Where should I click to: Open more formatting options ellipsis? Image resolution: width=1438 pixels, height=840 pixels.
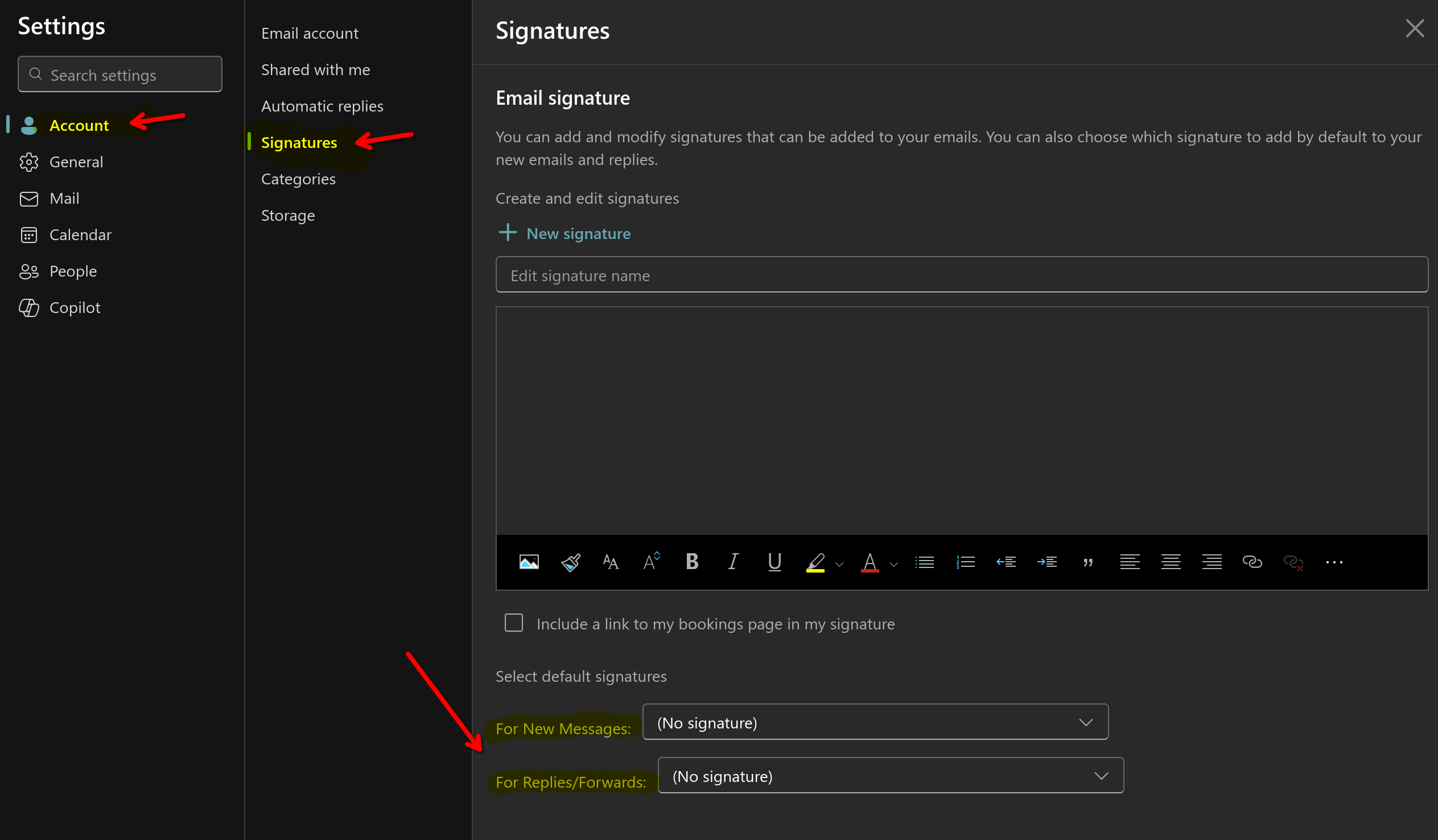(1333, 562)
